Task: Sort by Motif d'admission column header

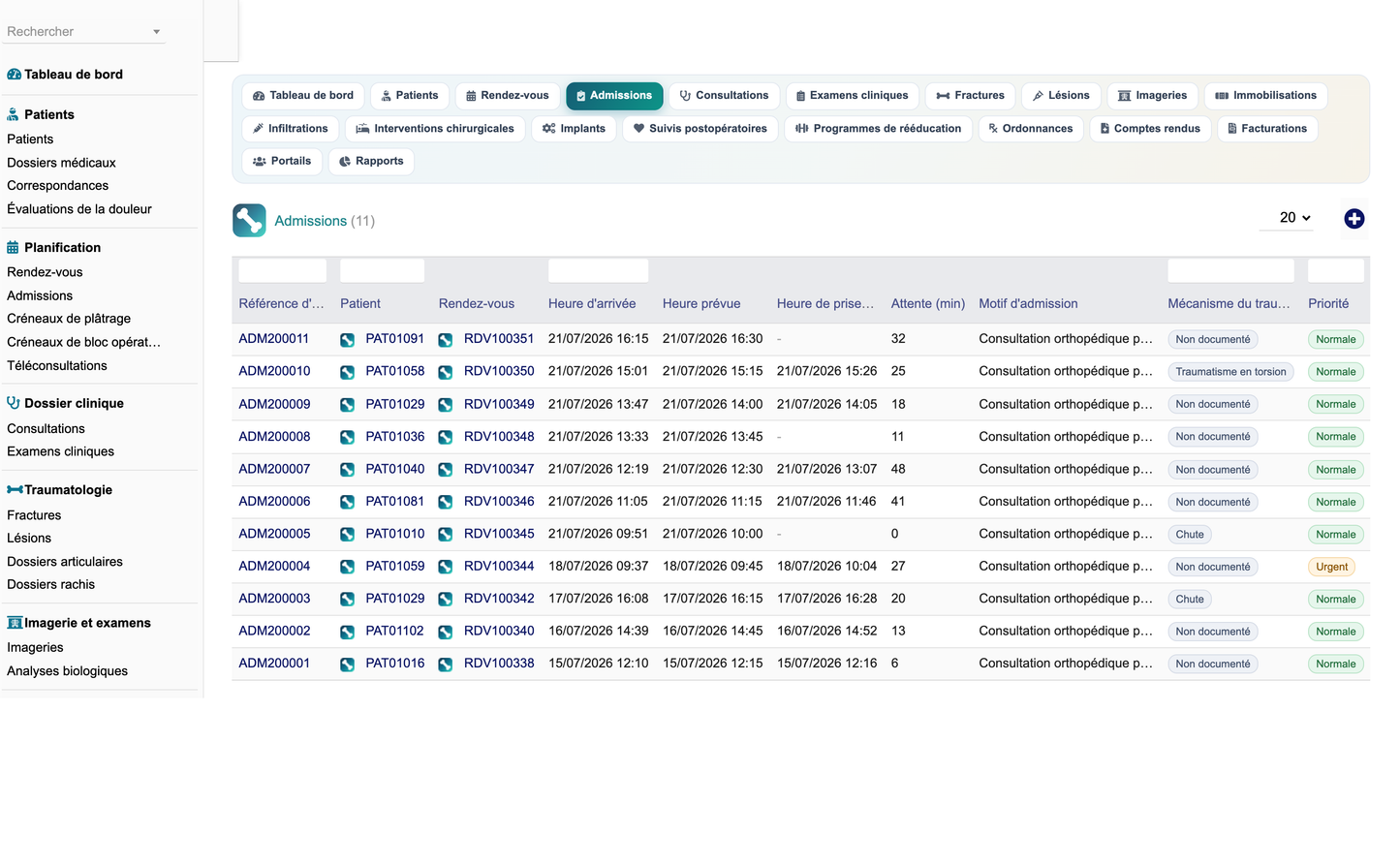Action: pyautogui.click(x=1028, y=304)
